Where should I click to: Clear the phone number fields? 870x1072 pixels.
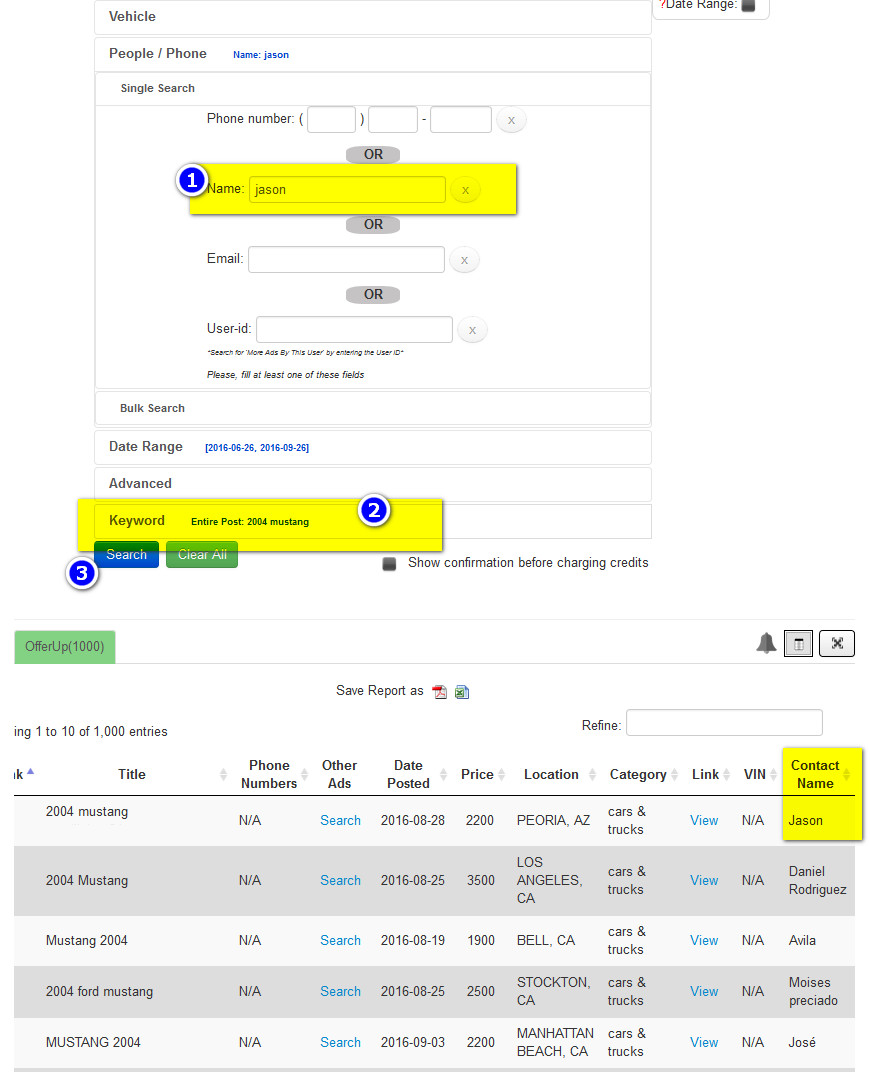tap(511, 120)
